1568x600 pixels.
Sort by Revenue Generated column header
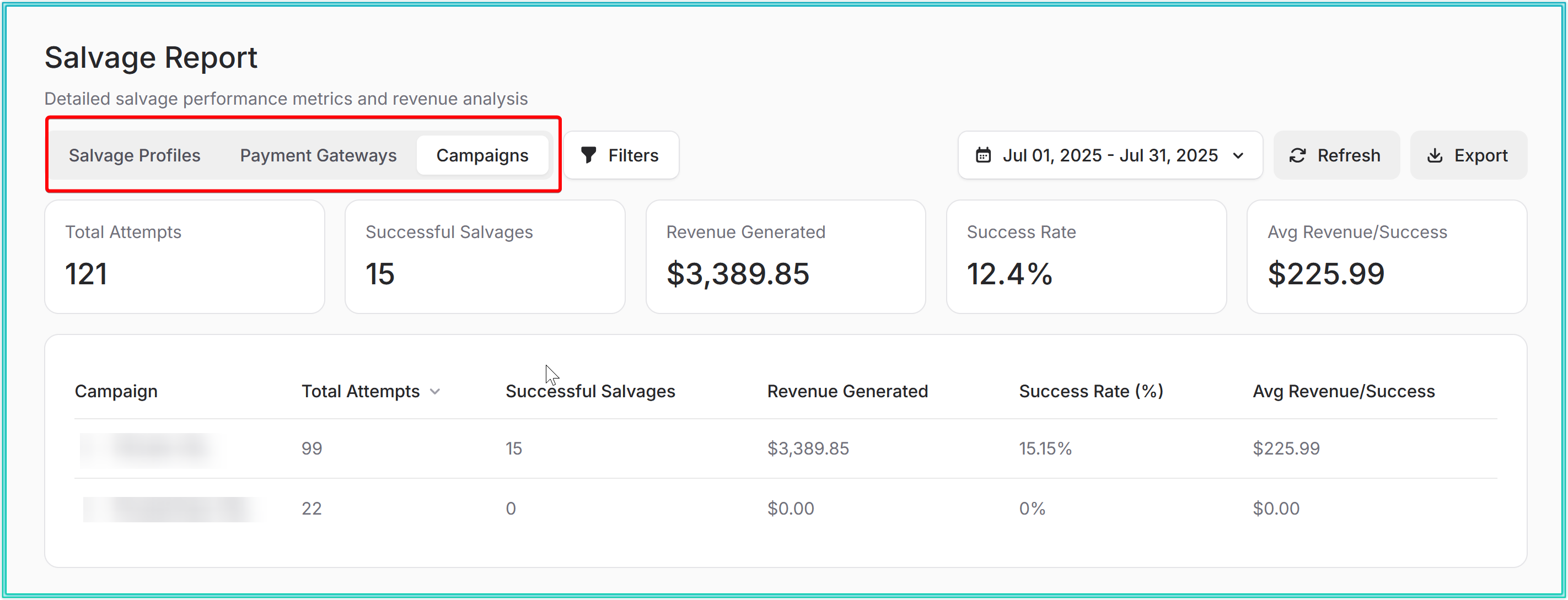pyautogui.click(x=847, y=391)
